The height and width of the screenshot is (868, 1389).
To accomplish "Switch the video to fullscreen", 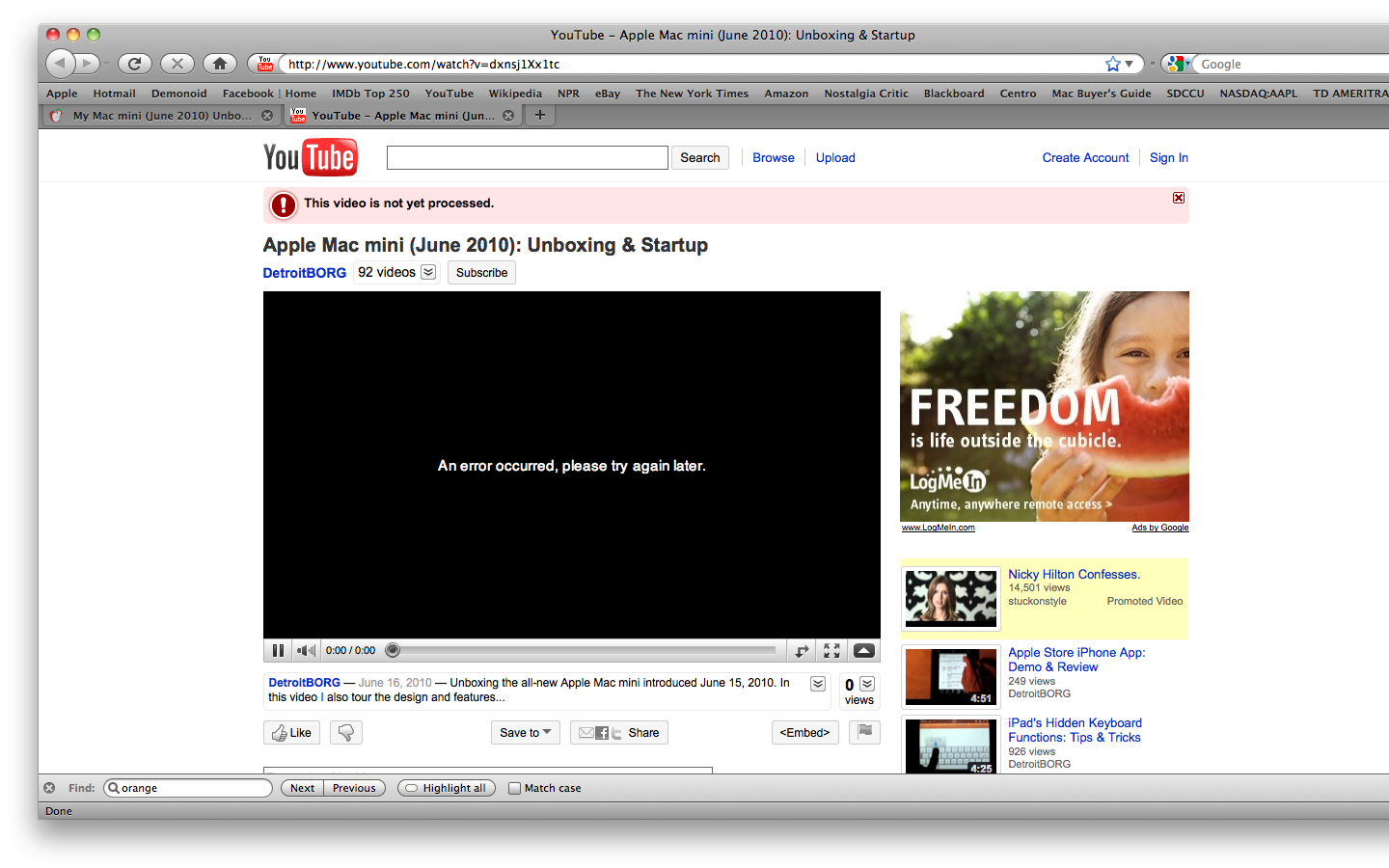I will [x=831, y=650].
